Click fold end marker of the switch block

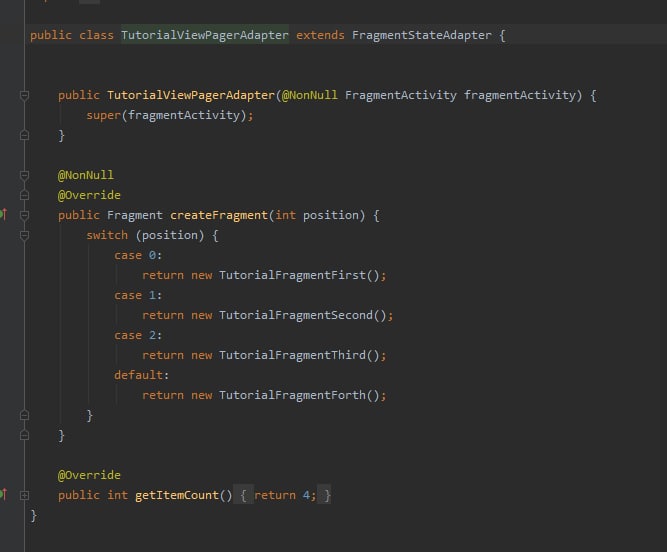(x=24, y=415)
